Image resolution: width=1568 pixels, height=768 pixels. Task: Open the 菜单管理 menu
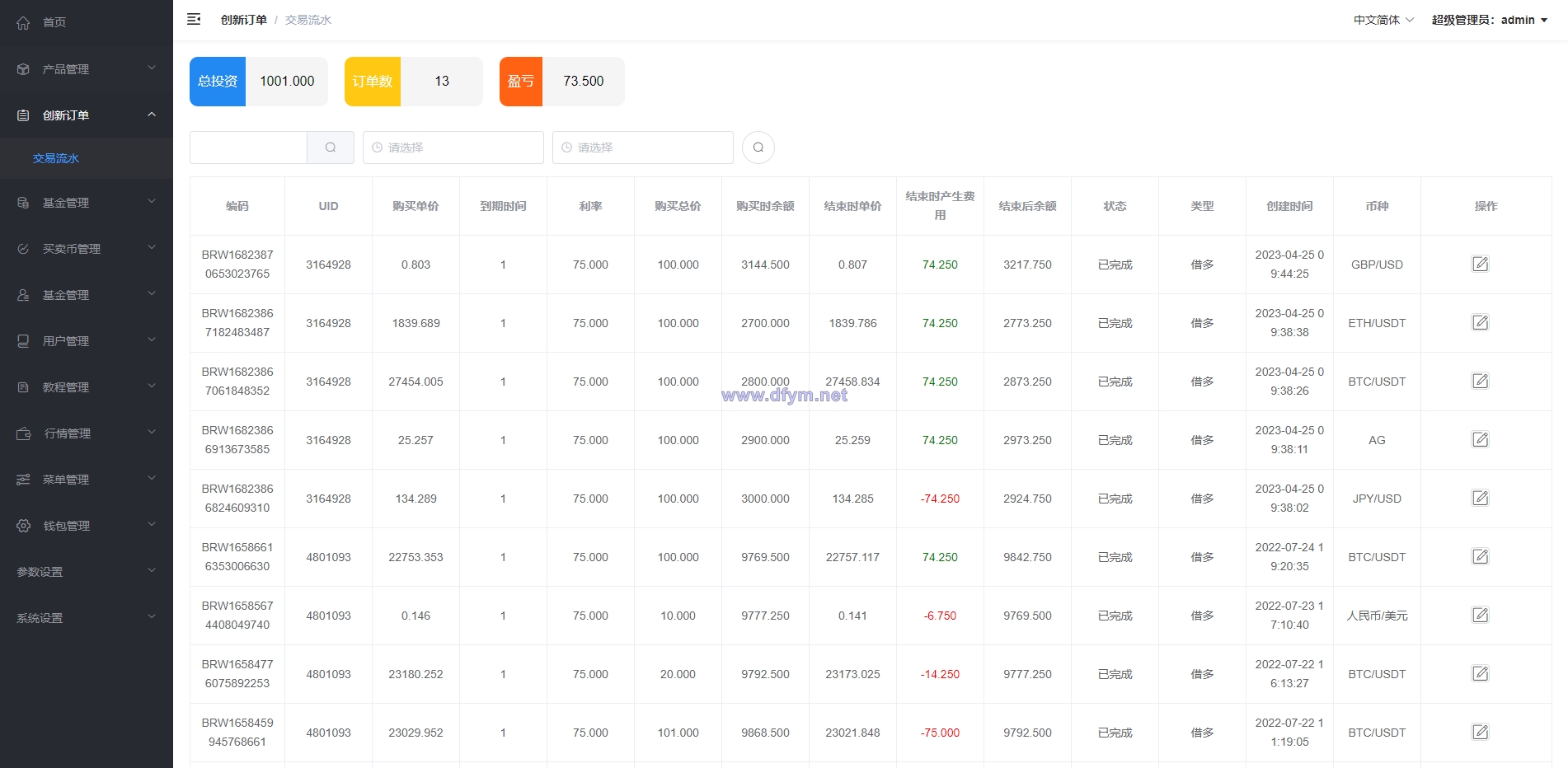tap(87, 480)
